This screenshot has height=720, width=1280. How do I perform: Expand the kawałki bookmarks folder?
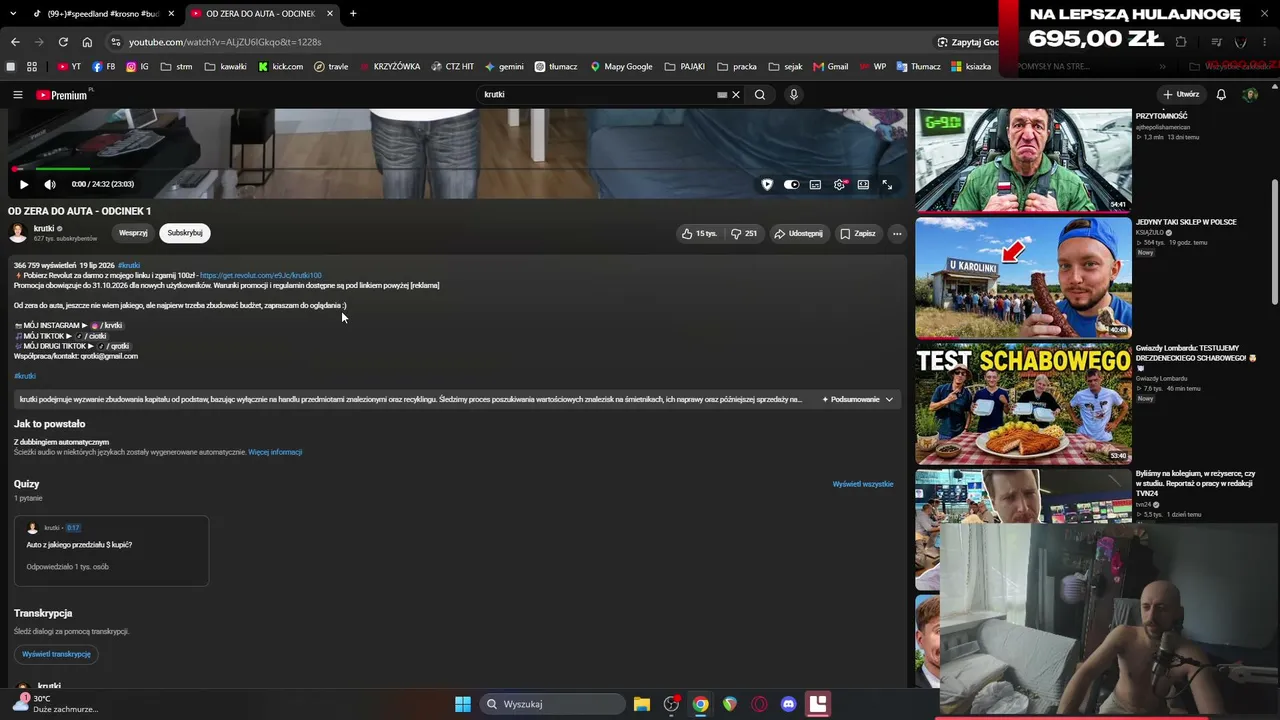pyautogui.click(x=225, y=67)
